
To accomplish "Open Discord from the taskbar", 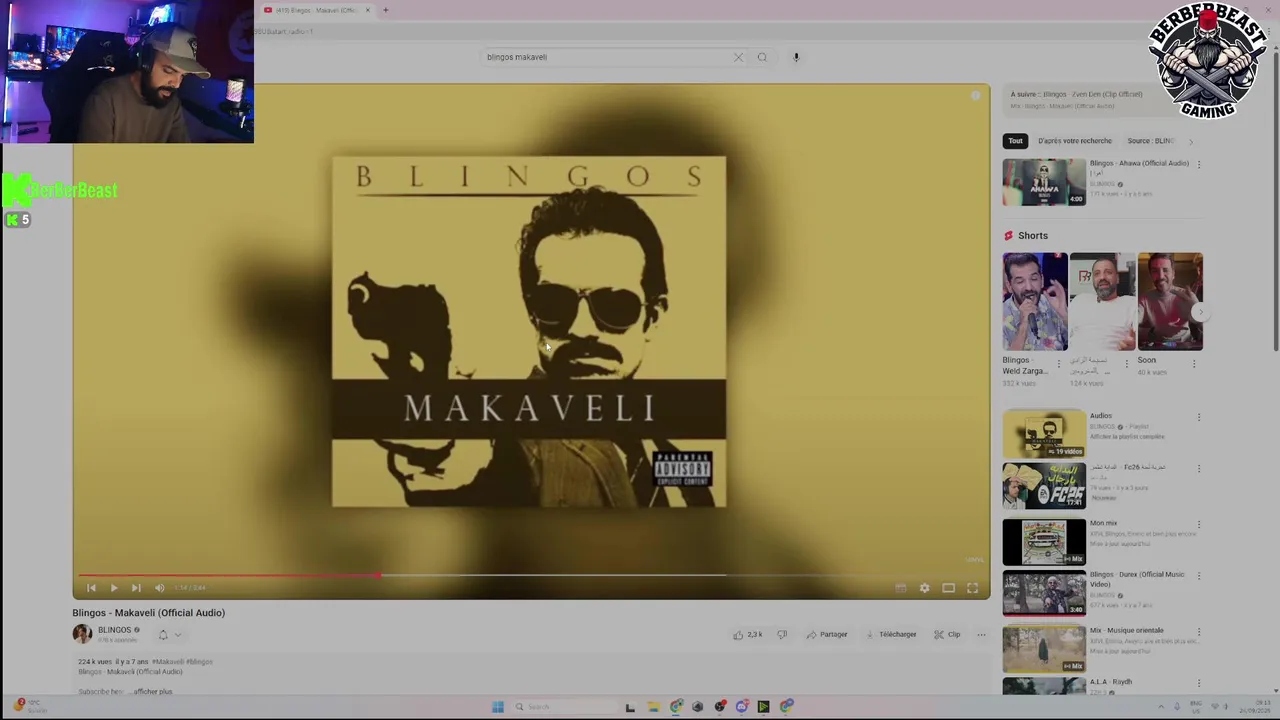I will 742,707.
